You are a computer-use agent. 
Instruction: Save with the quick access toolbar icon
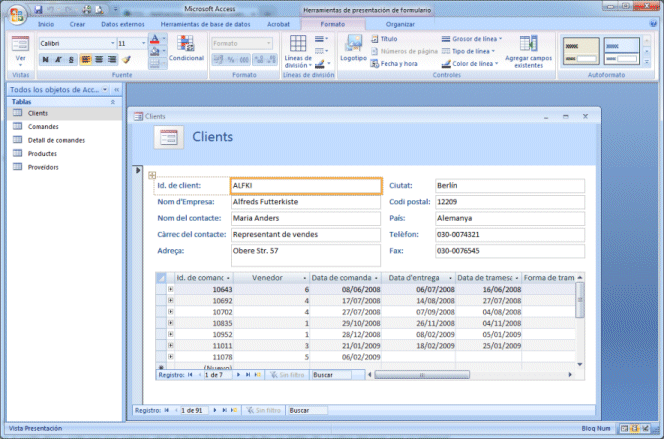(x=38, y=9)
